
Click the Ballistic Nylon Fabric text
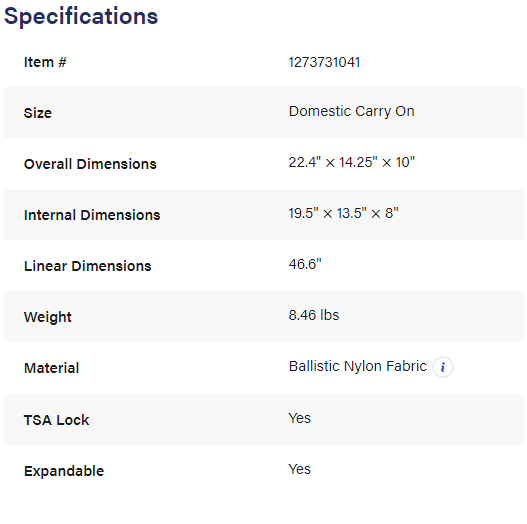click(358, 366)
